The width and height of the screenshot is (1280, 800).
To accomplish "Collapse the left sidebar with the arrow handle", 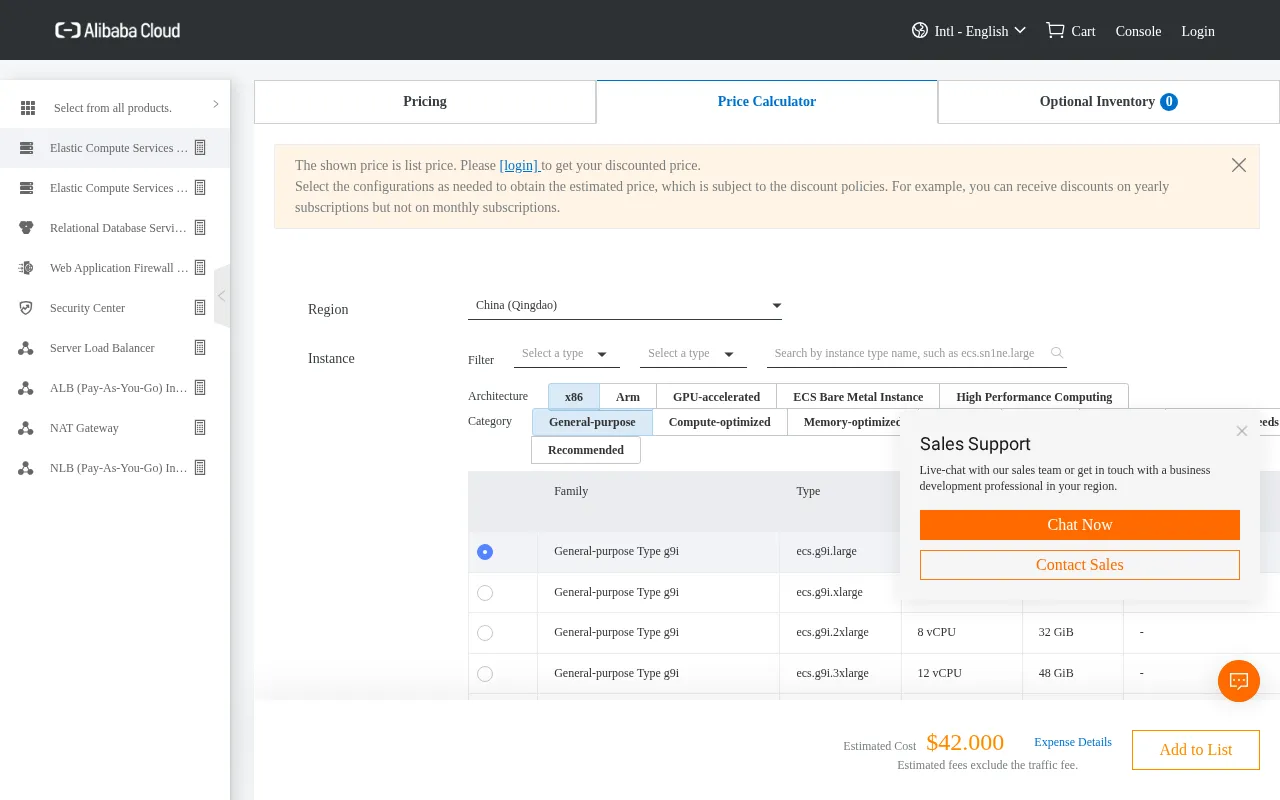I will click(x=222, y=296).
